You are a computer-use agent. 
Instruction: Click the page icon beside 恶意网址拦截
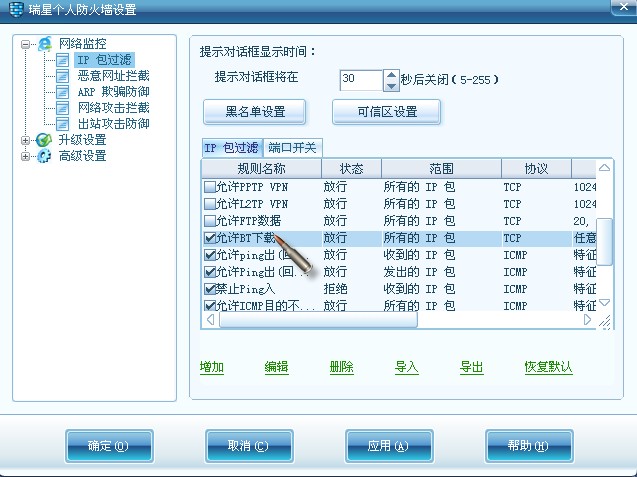pyautogui.click(x=62, y=76)
